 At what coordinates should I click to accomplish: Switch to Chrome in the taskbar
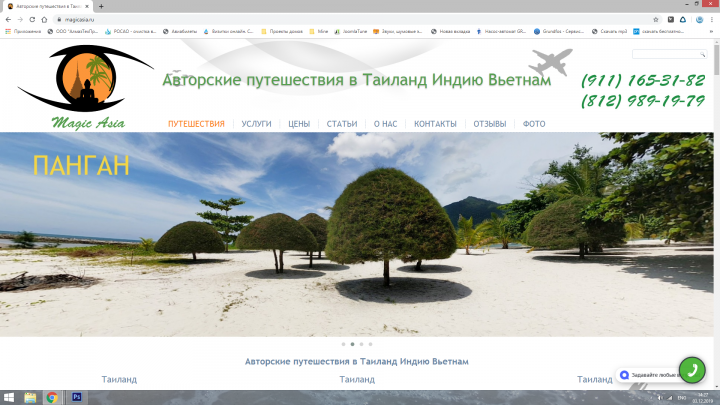coord(52,398)
